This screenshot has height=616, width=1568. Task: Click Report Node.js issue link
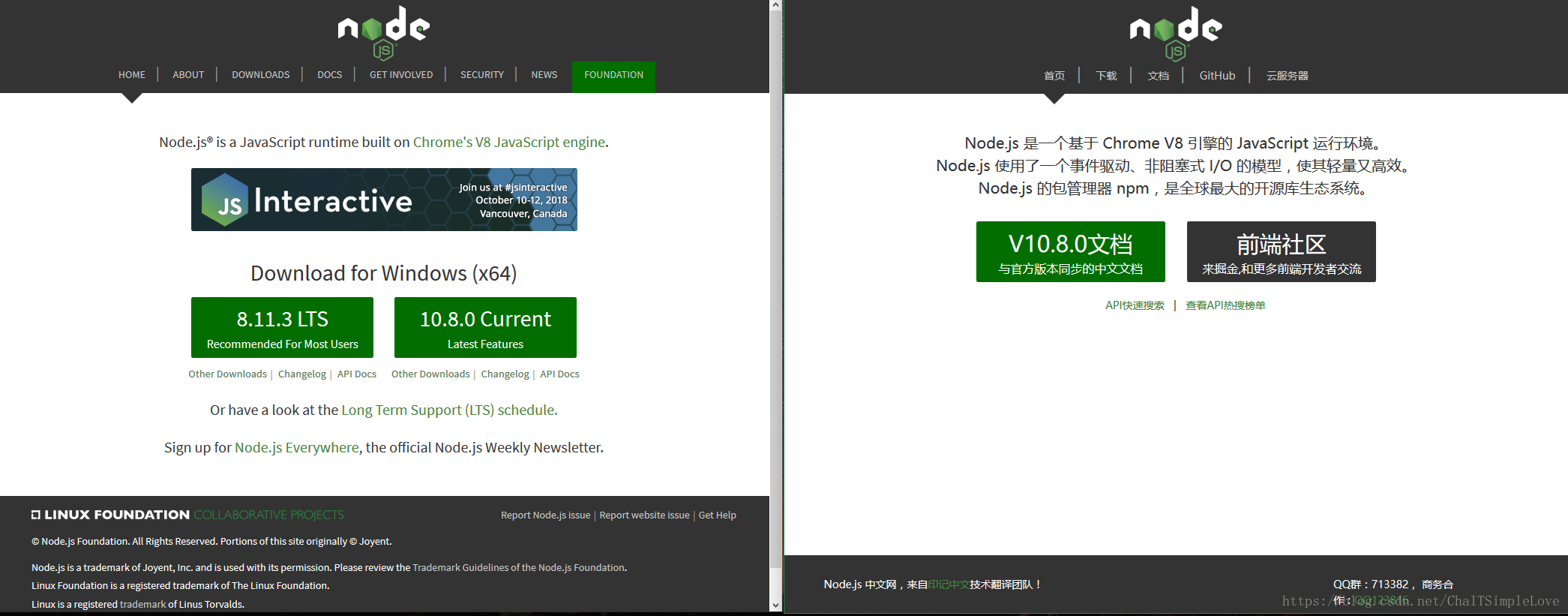point(545,515)
